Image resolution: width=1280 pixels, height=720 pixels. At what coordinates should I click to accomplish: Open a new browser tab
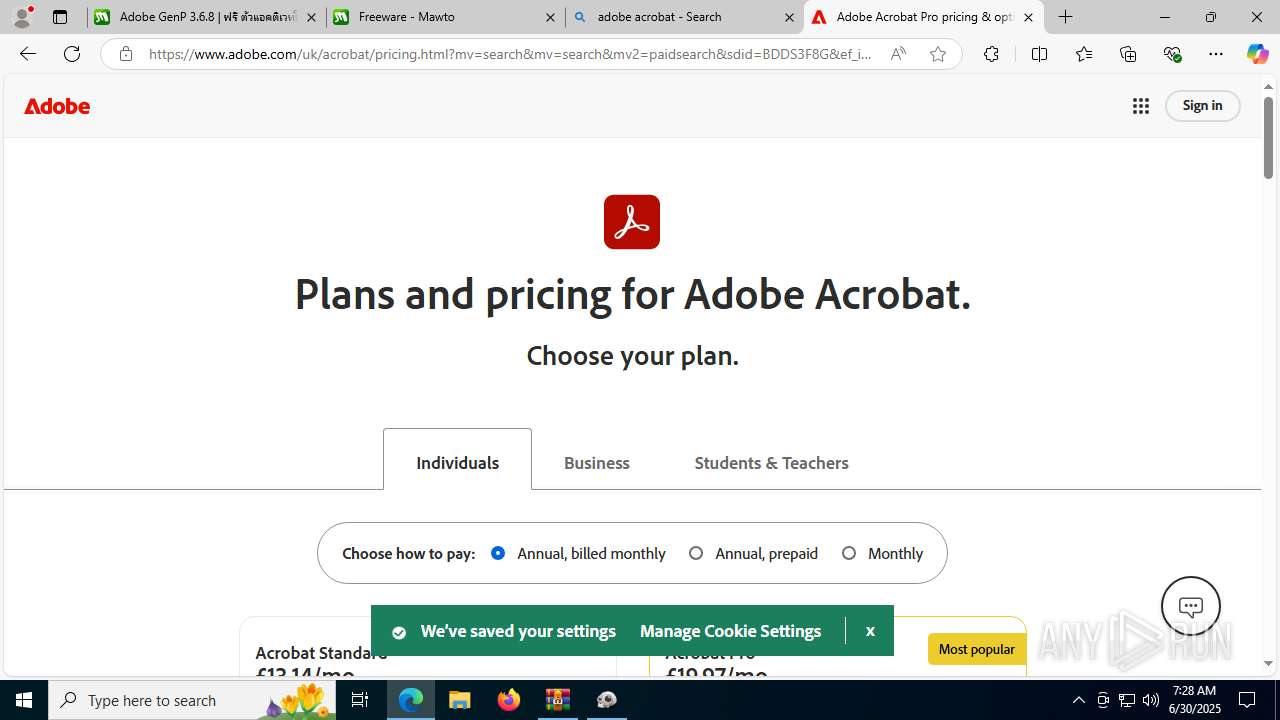1066,17
